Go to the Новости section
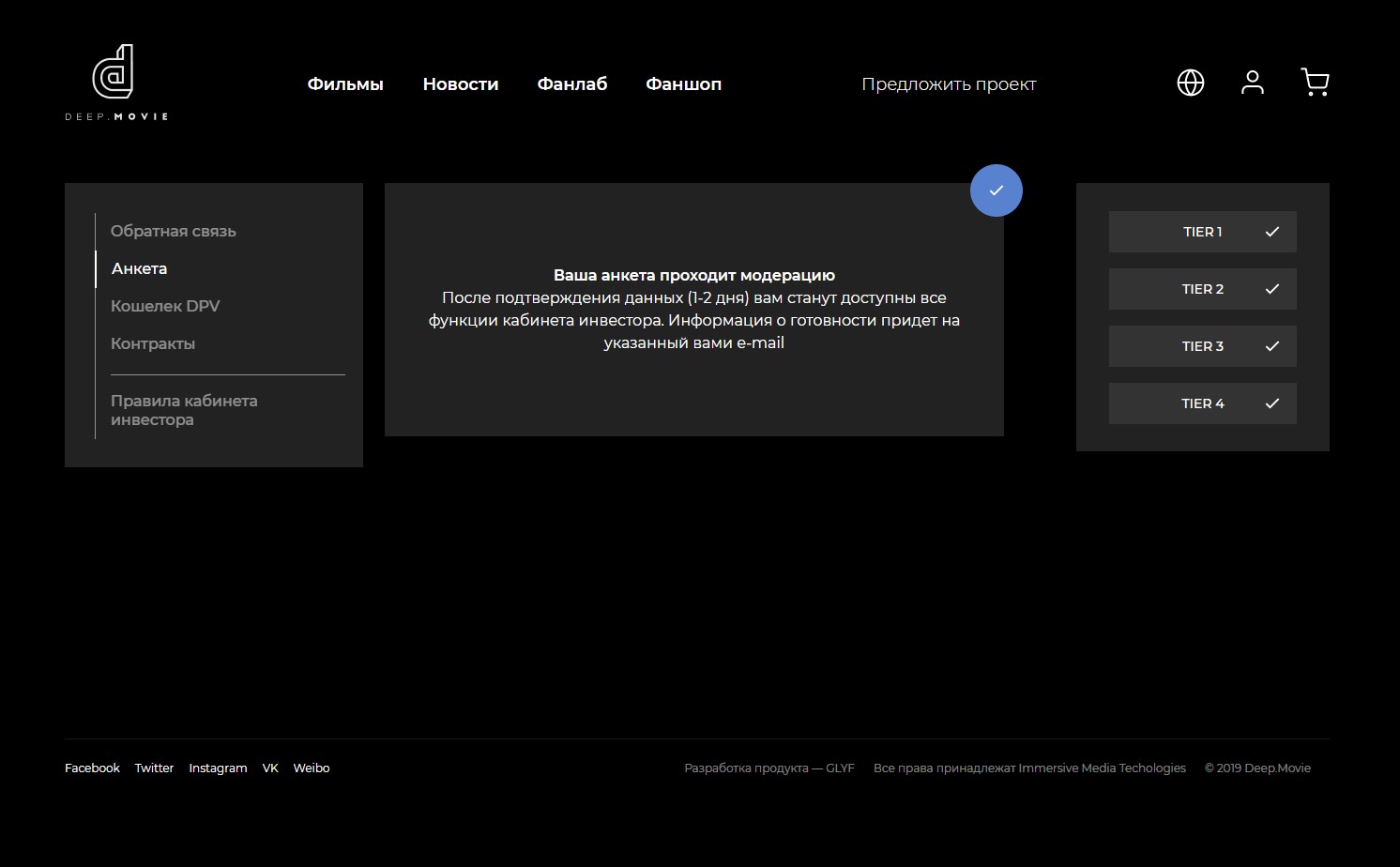Viewport: 1400px width, 867px height. coord(460,84)
